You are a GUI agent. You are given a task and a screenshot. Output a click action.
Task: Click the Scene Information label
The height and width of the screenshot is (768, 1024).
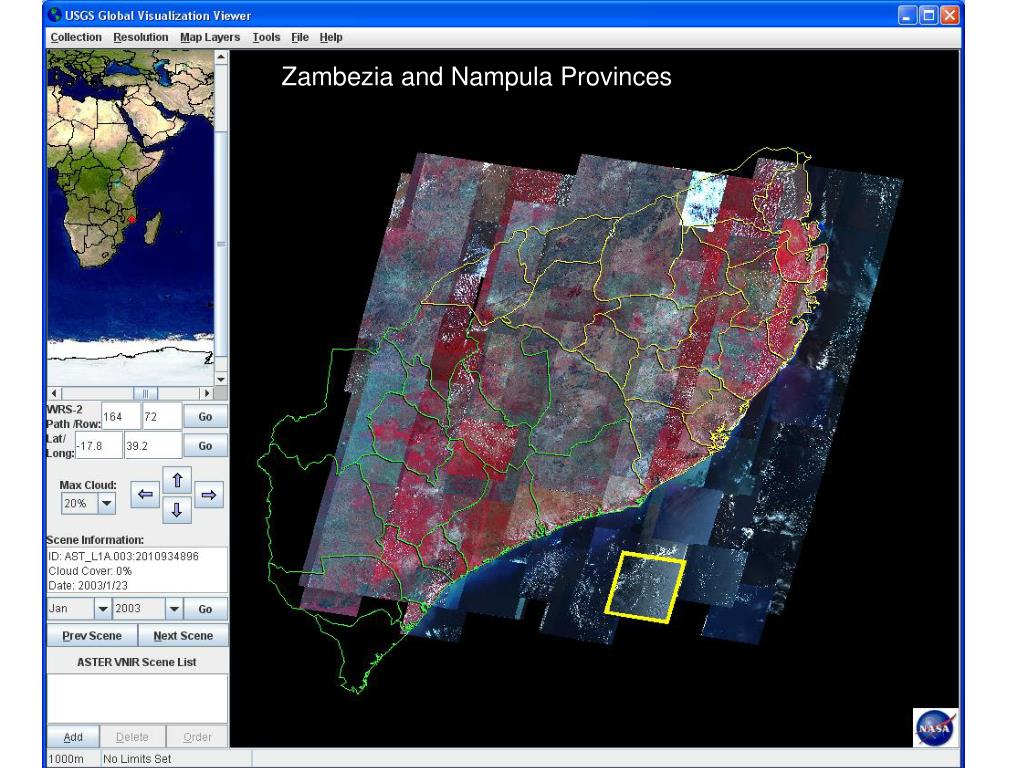click(95, 540)
